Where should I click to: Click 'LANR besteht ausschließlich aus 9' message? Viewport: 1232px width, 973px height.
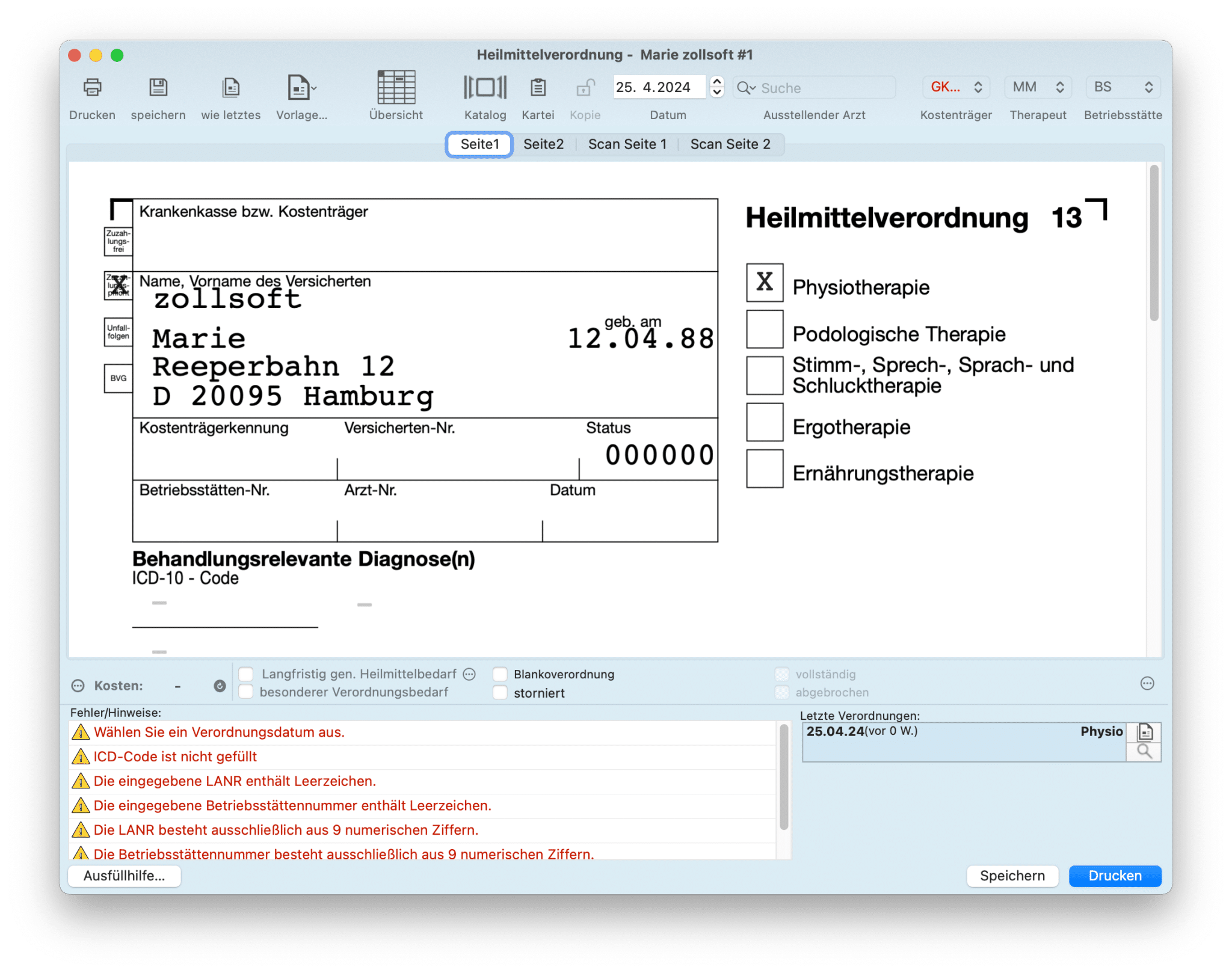tap(286, 830)
